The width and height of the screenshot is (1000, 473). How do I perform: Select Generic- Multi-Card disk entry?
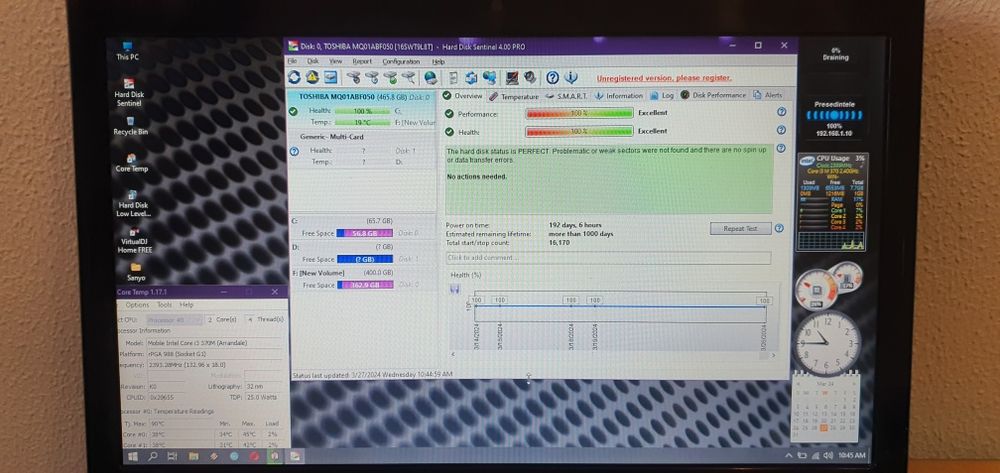[362, 149]
